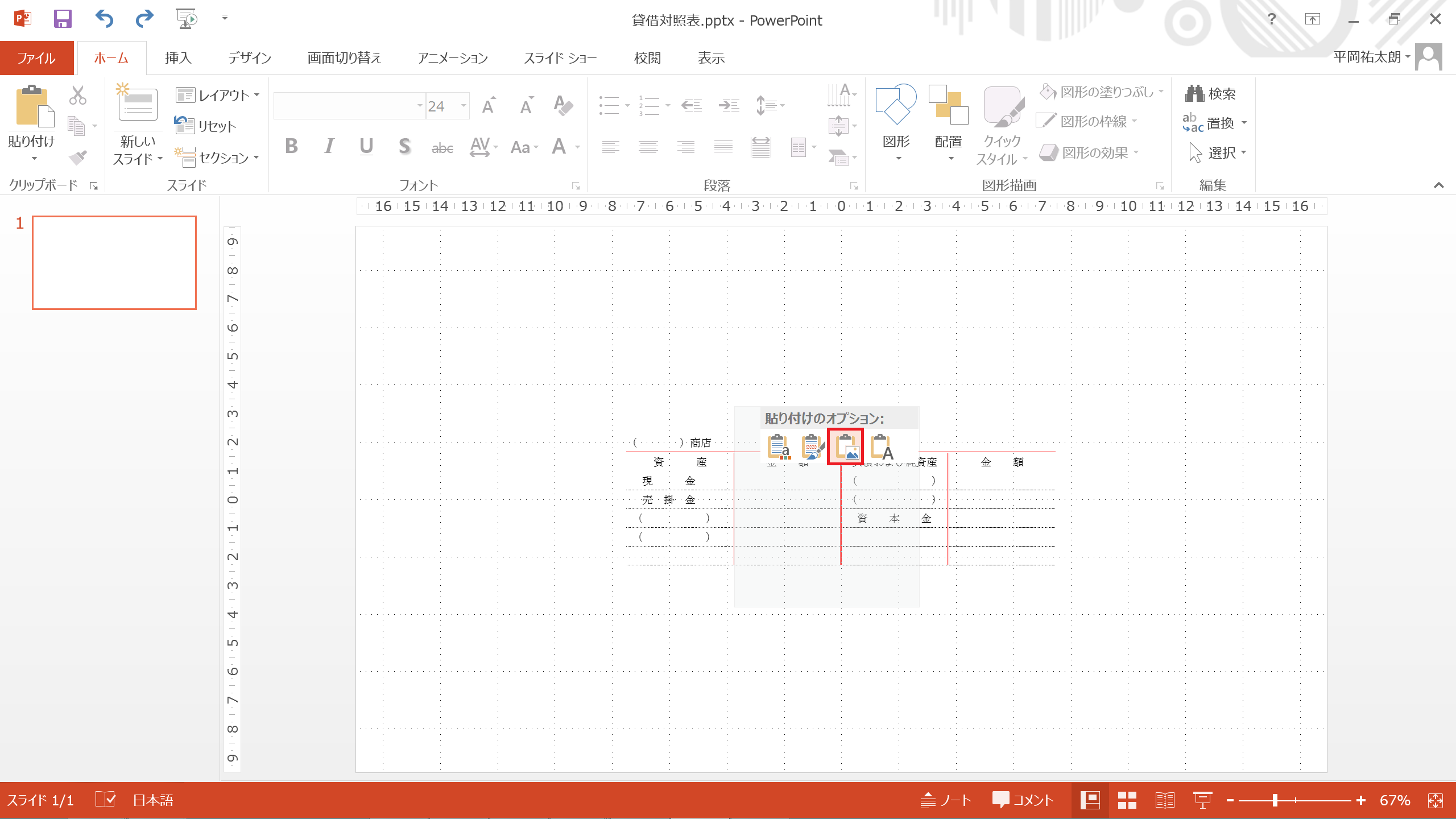Open reading view from status bar

tap(1164, 800)
